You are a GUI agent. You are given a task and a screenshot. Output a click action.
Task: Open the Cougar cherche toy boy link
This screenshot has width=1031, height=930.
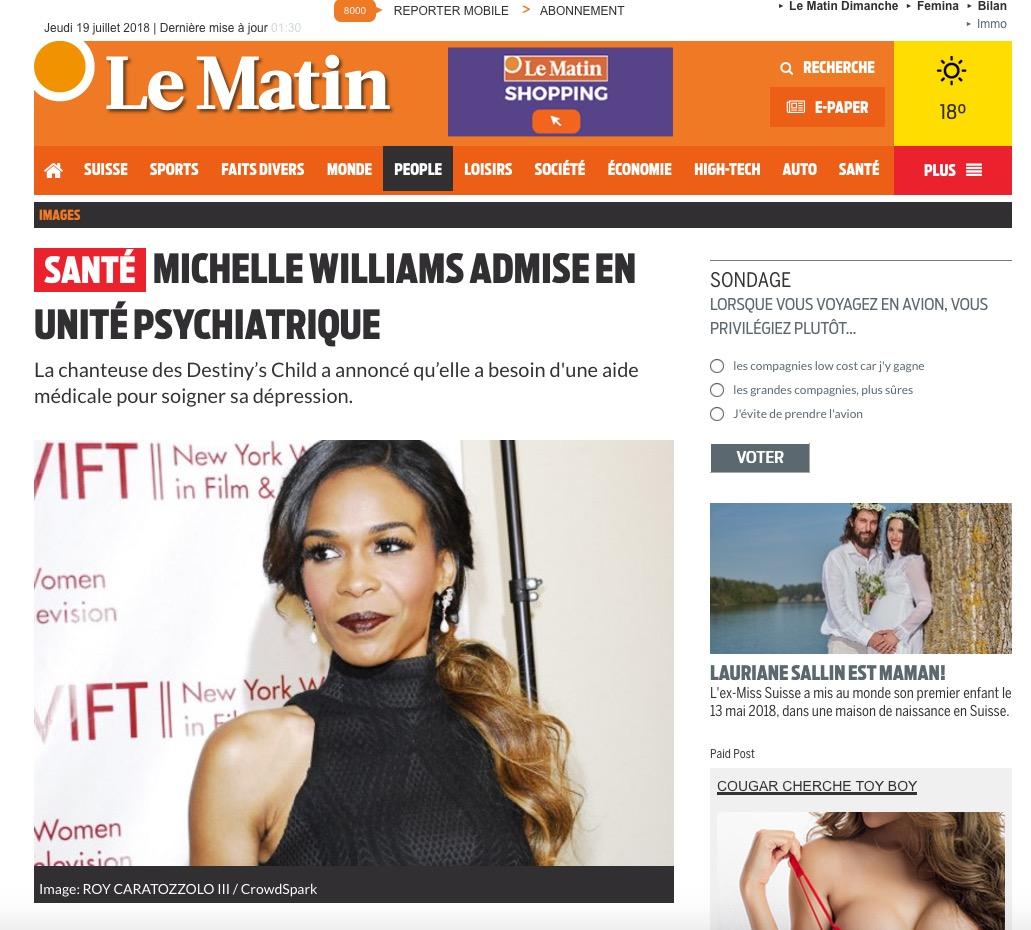[817, 786]
